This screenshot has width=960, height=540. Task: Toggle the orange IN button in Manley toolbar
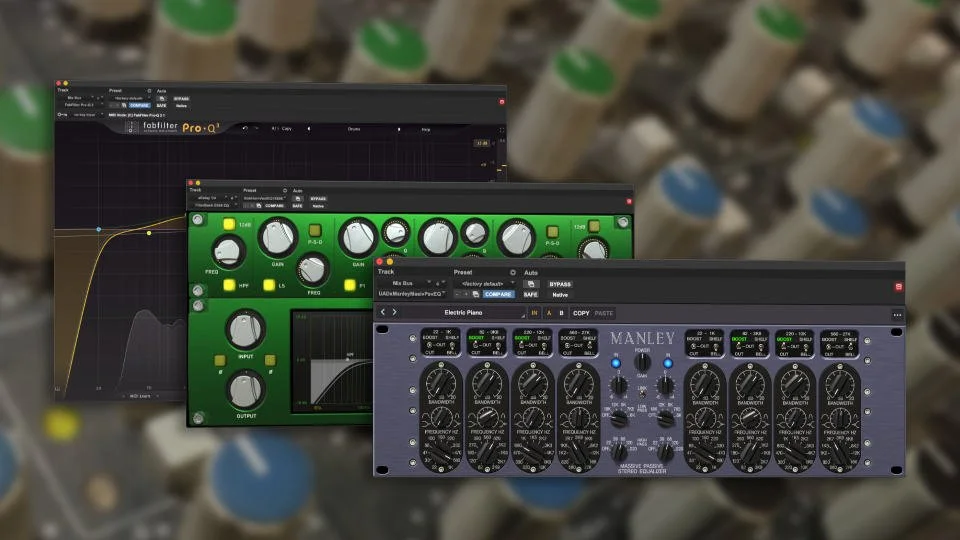[534, 313]
